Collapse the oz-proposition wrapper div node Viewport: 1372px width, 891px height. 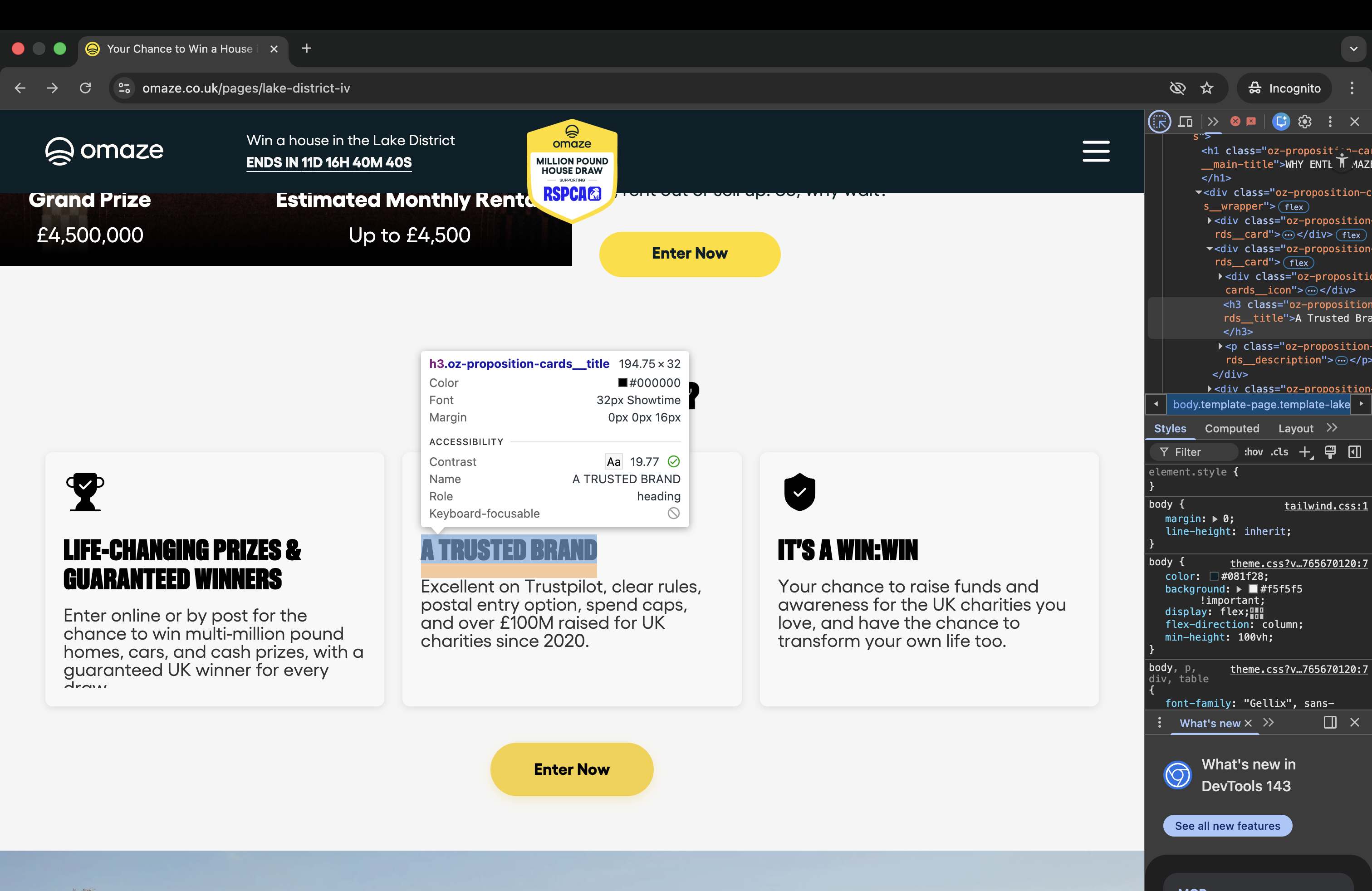1199,192
